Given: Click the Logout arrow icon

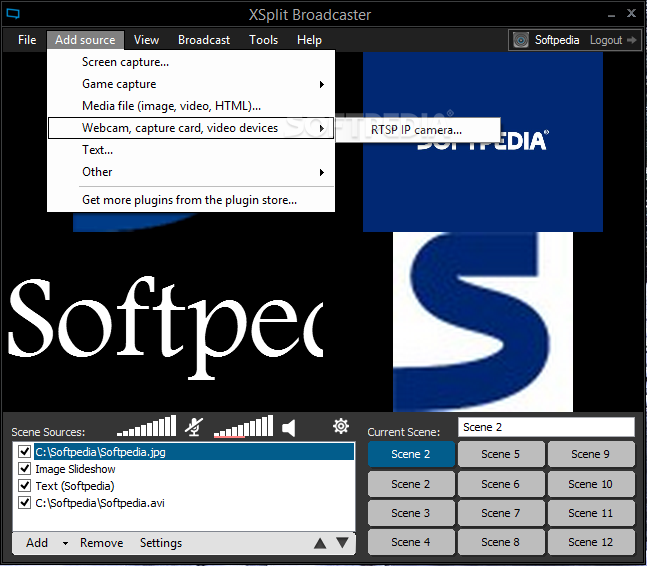Looking at the screenshot, I should [631, 40].
